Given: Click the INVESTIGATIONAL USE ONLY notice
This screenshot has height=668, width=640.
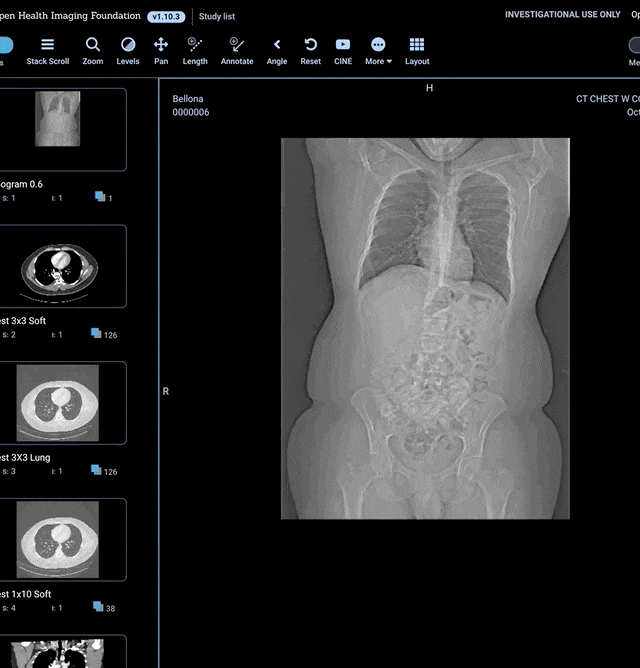Looking at the screenshot, I should pyautogui.click(x=562, y=14).
